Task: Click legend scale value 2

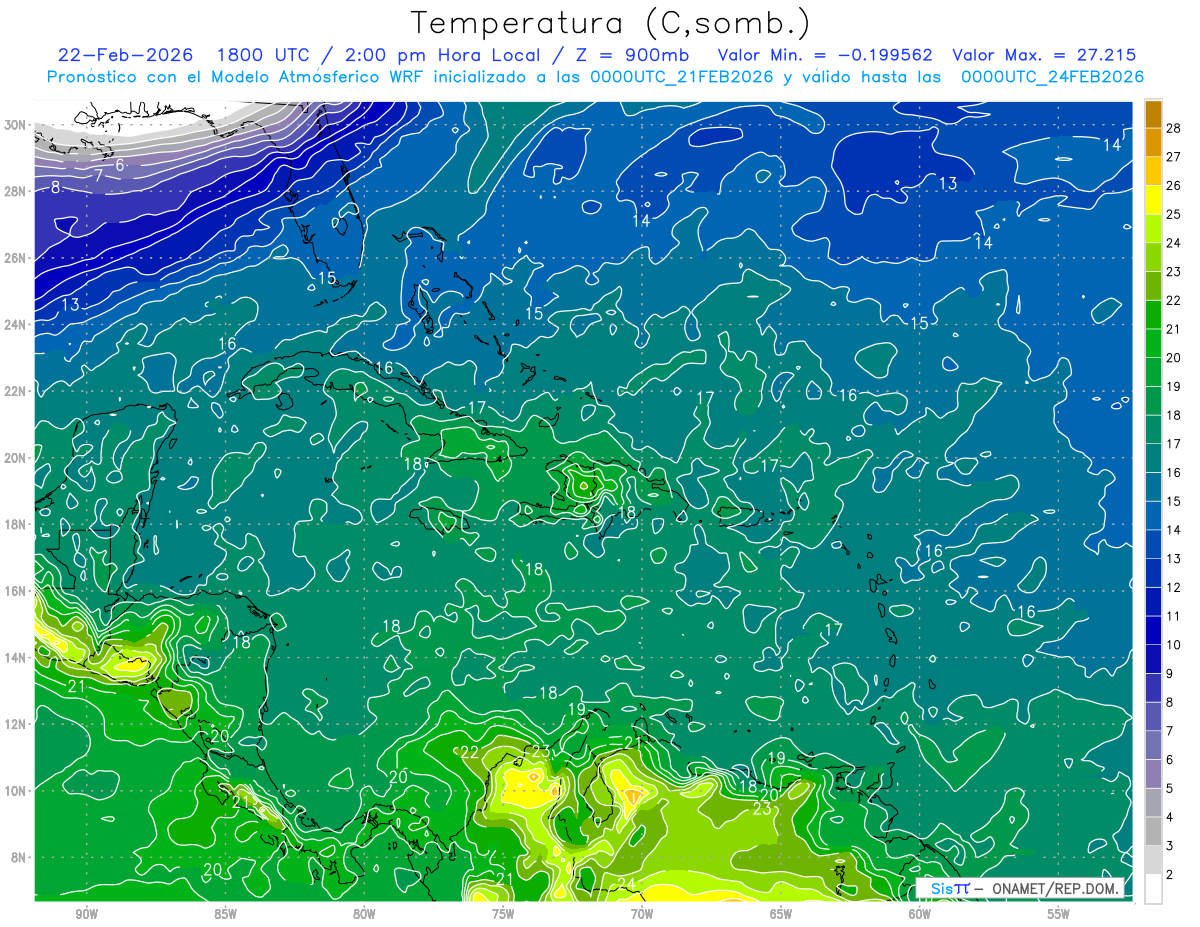Action: [1170, 875]
